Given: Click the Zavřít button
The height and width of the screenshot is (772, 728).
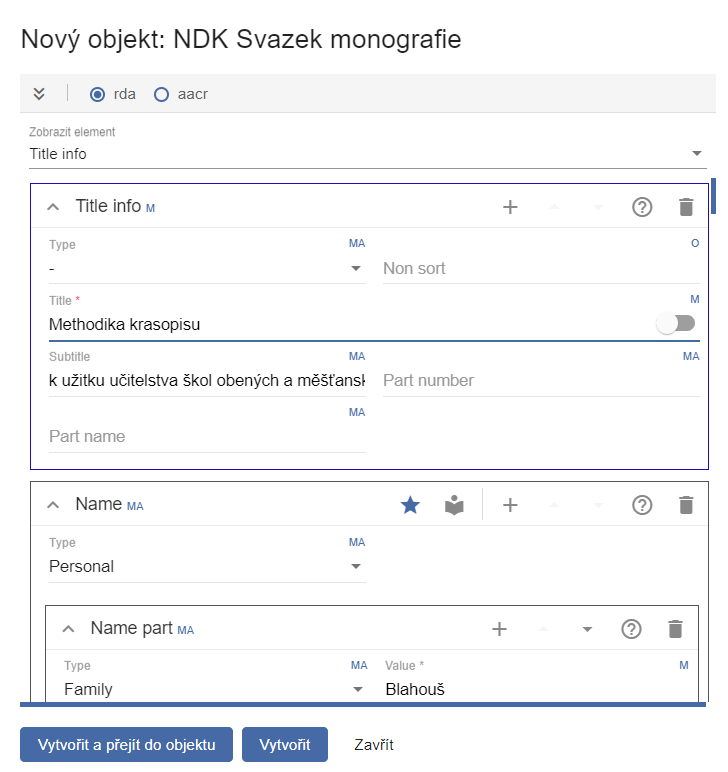Looking at the screenshot, I should click(374, 745).
